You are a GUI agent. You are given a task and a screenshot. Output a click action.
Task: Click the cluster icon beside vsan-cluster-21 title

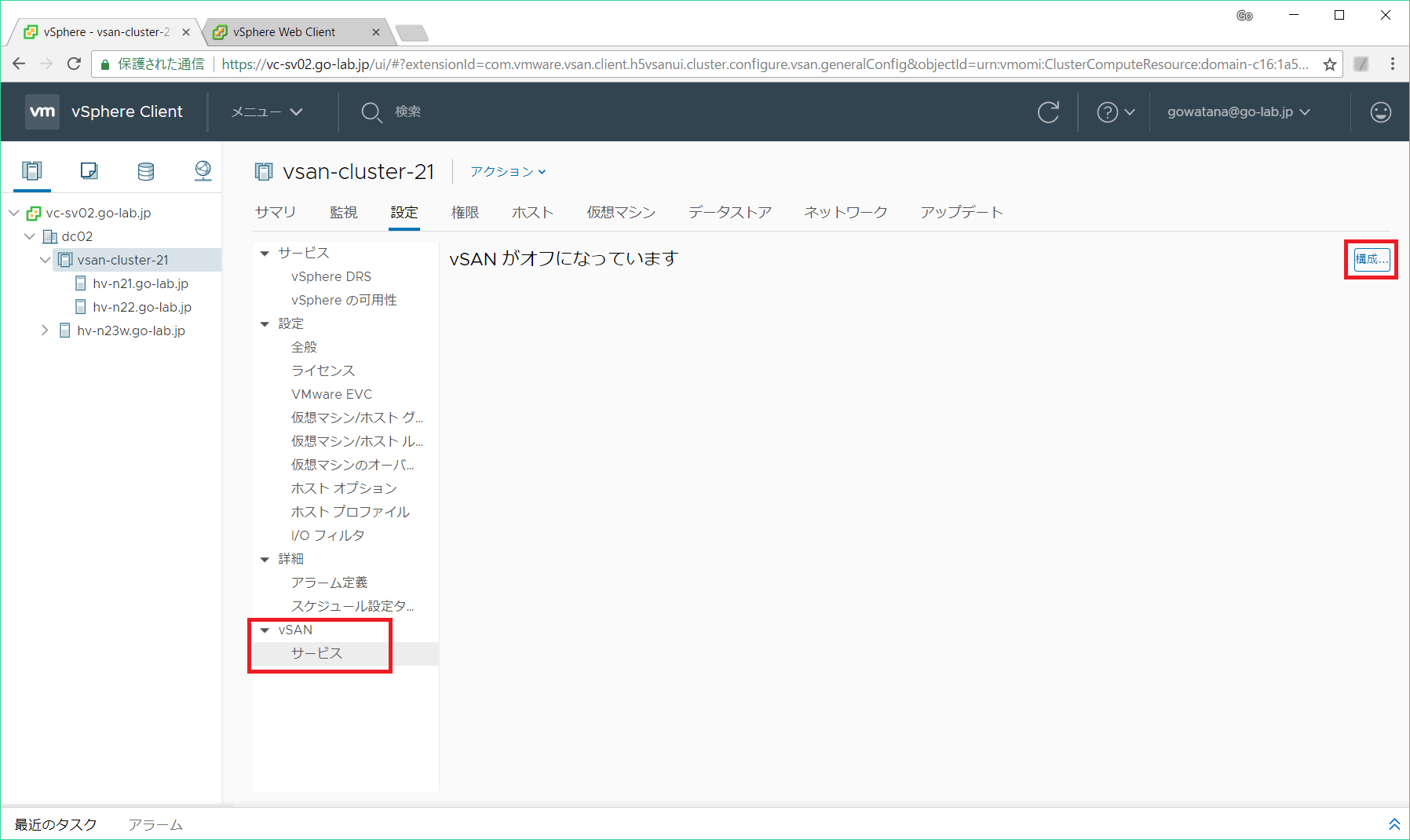pos(264,172)
